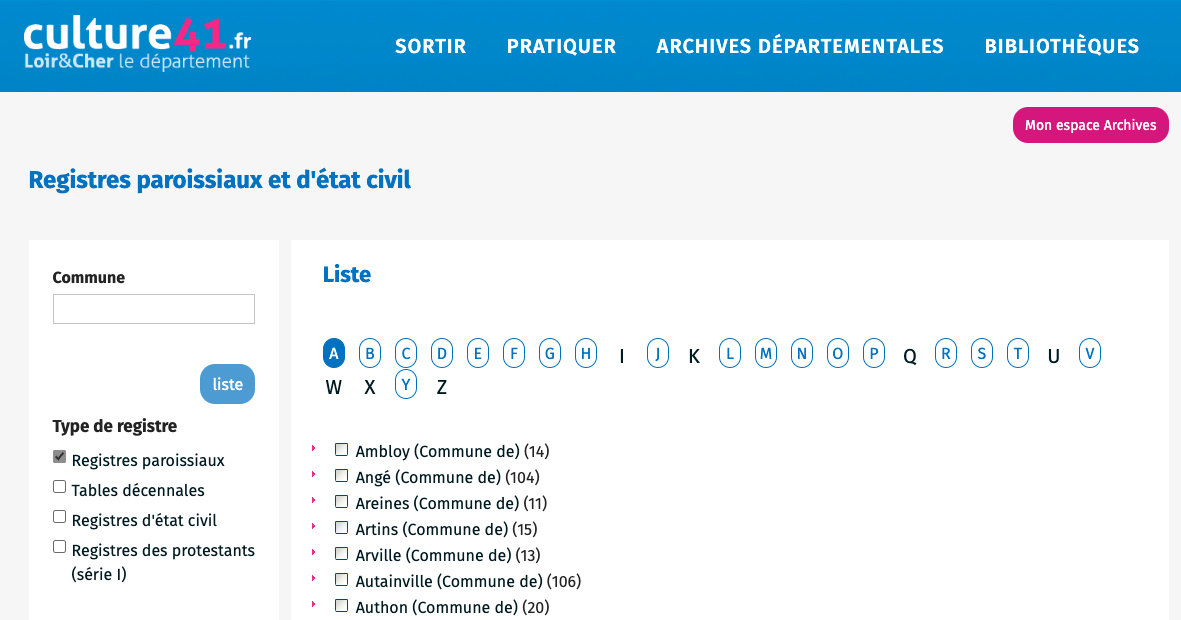
Task: Expand the Areines commune entry
Action: [313, 501]
